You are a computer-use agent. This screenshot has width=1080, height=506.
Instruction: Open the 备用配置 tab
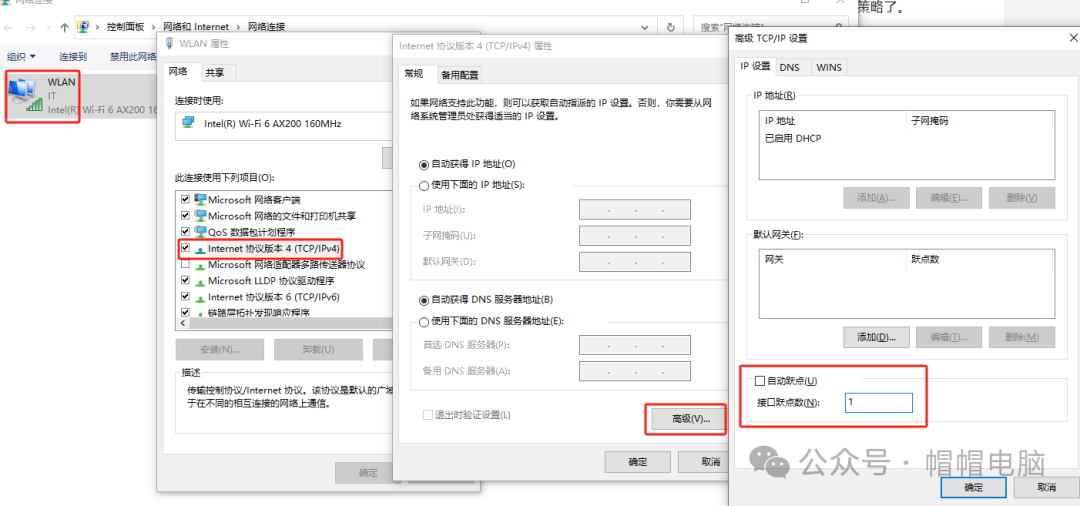459,74
